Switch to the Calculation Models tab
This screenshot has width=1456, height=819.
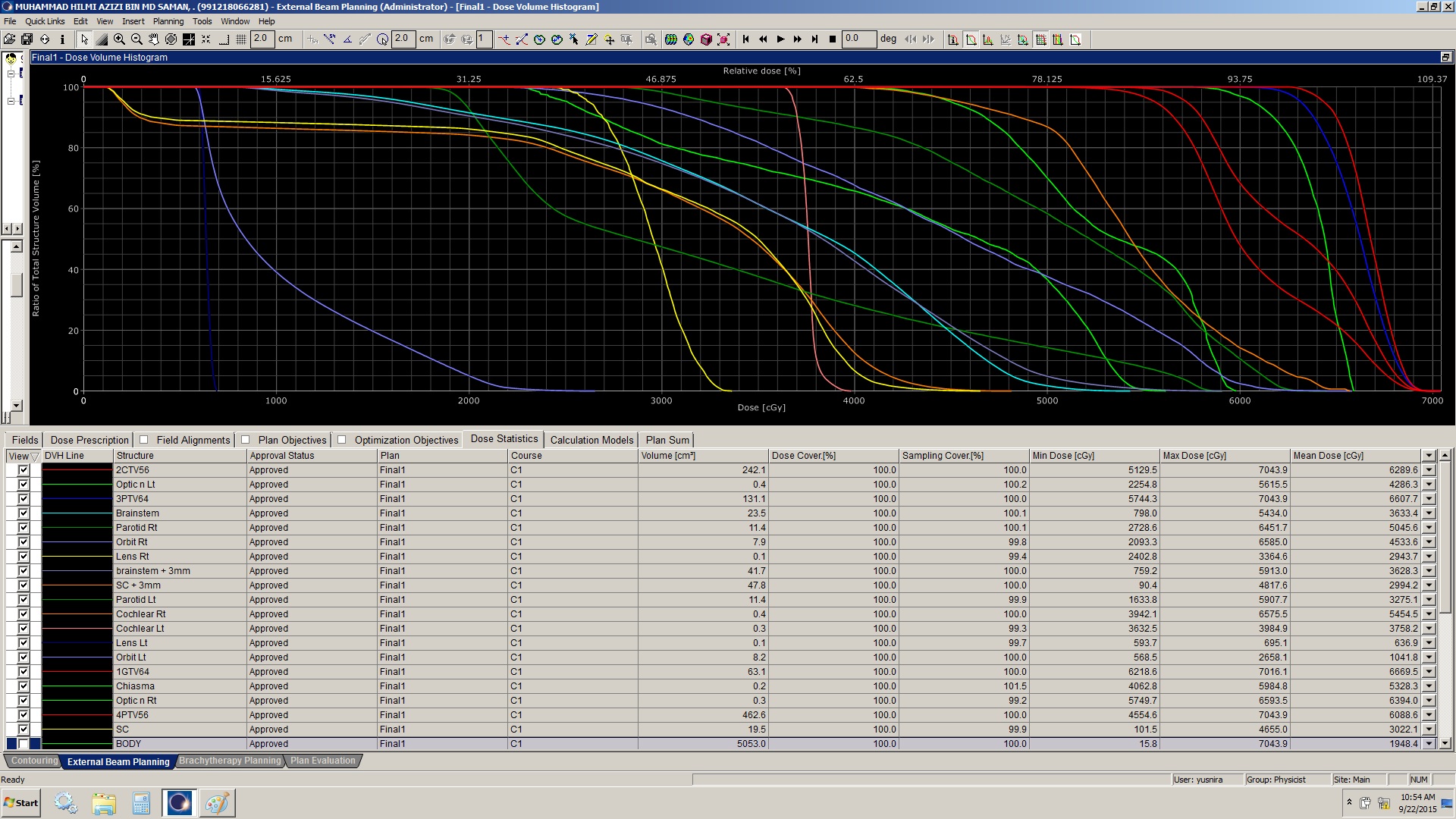tap(591, 440)
